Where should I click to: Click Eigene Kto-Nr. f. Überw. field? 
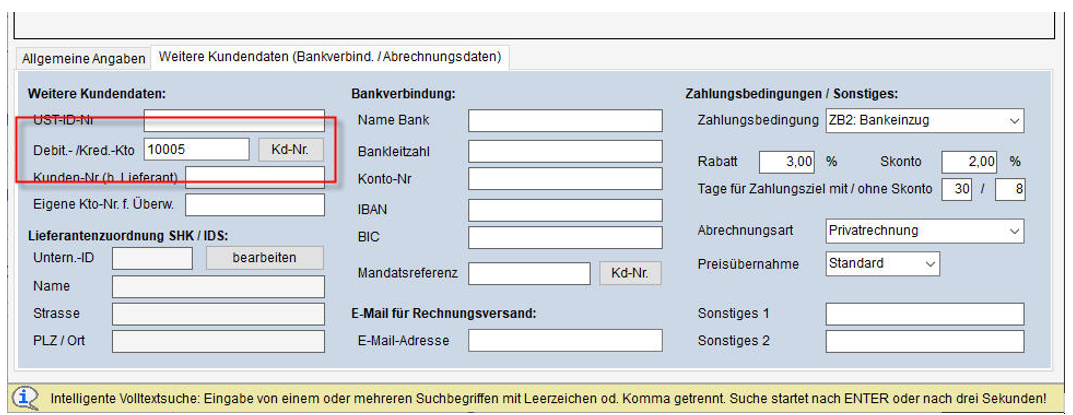[x=255, y=204]
